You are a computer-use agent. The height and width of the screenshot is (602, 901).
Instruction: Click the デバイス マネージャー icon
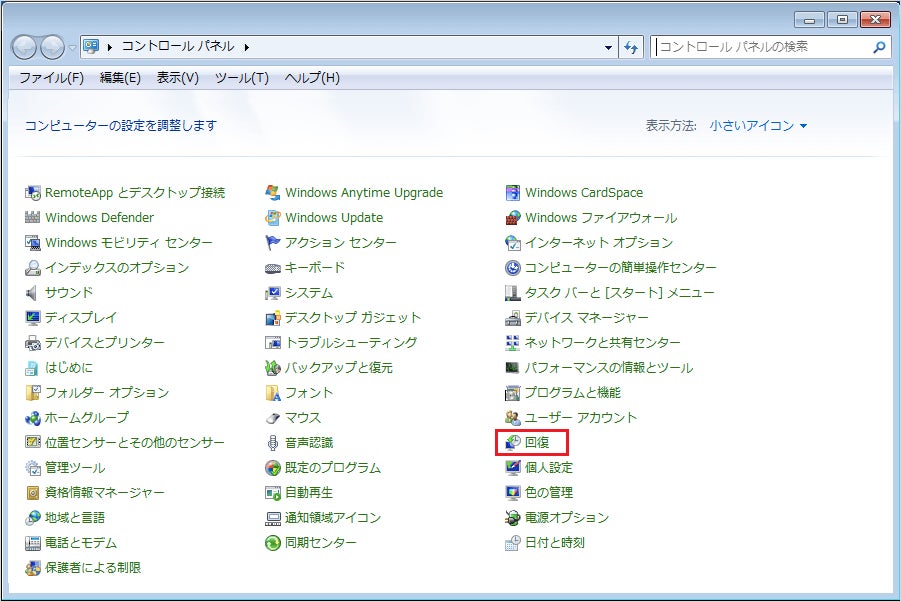[513, 318]
